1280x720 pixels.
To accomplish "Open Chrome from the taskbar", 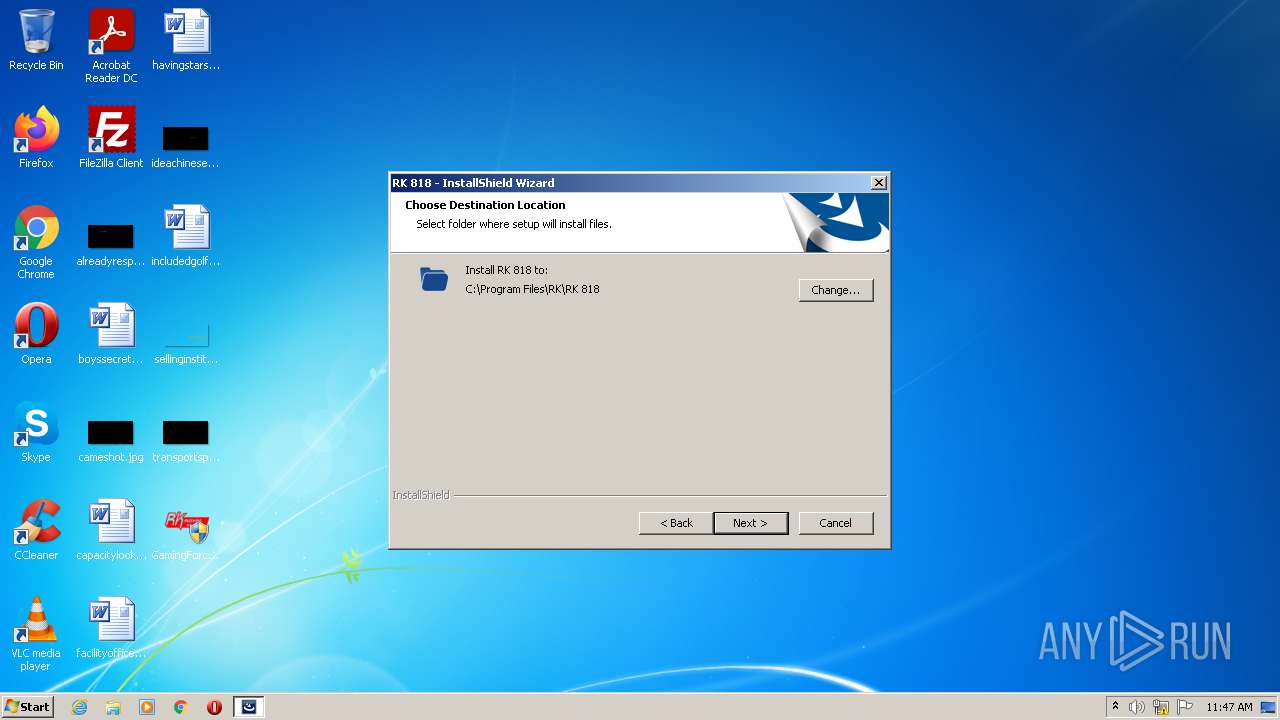I will pyautogui.click(x=181, y=707).
